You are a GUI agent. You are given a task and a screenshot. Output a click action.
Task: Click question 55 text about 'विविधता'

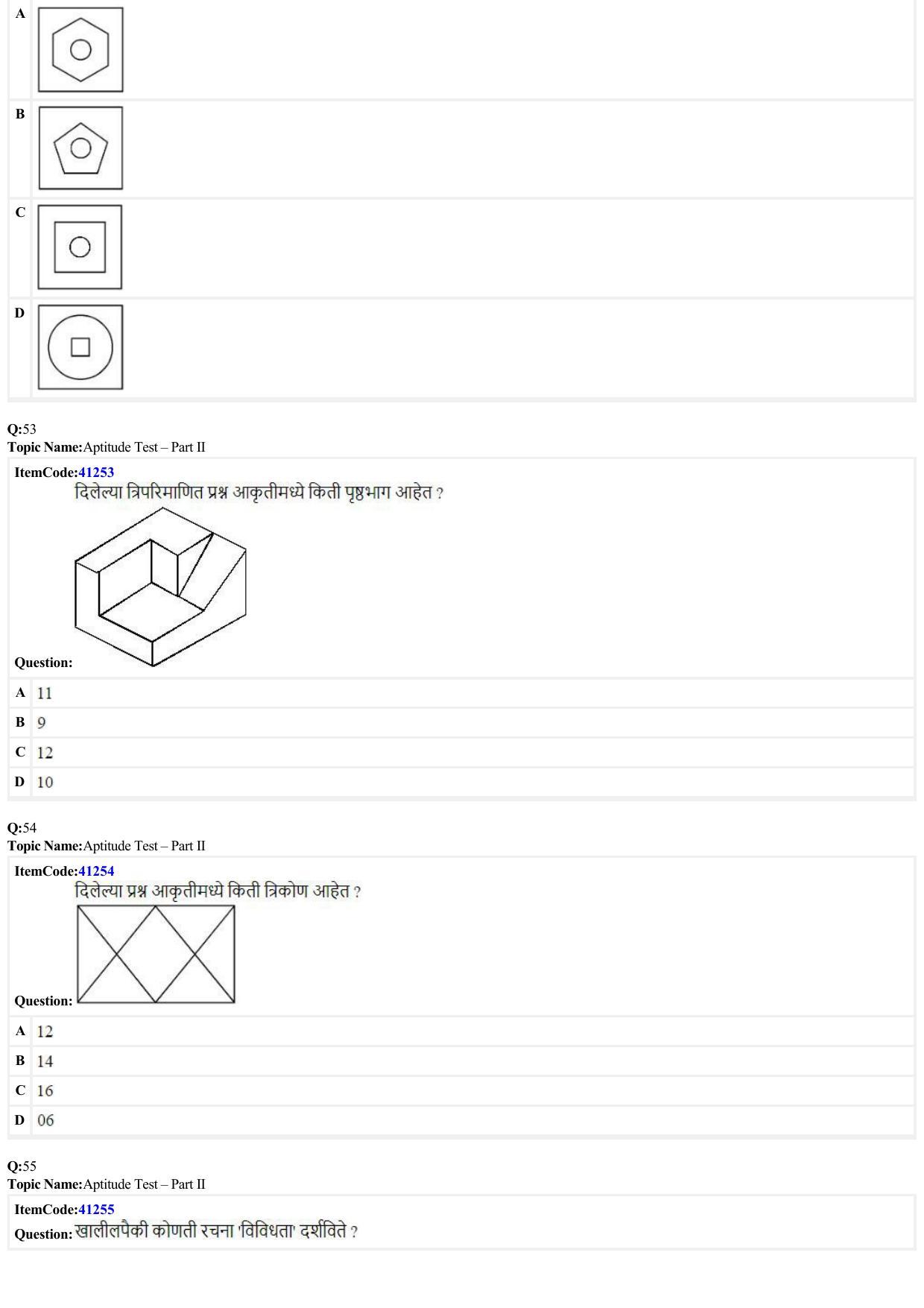point(216,1231)
